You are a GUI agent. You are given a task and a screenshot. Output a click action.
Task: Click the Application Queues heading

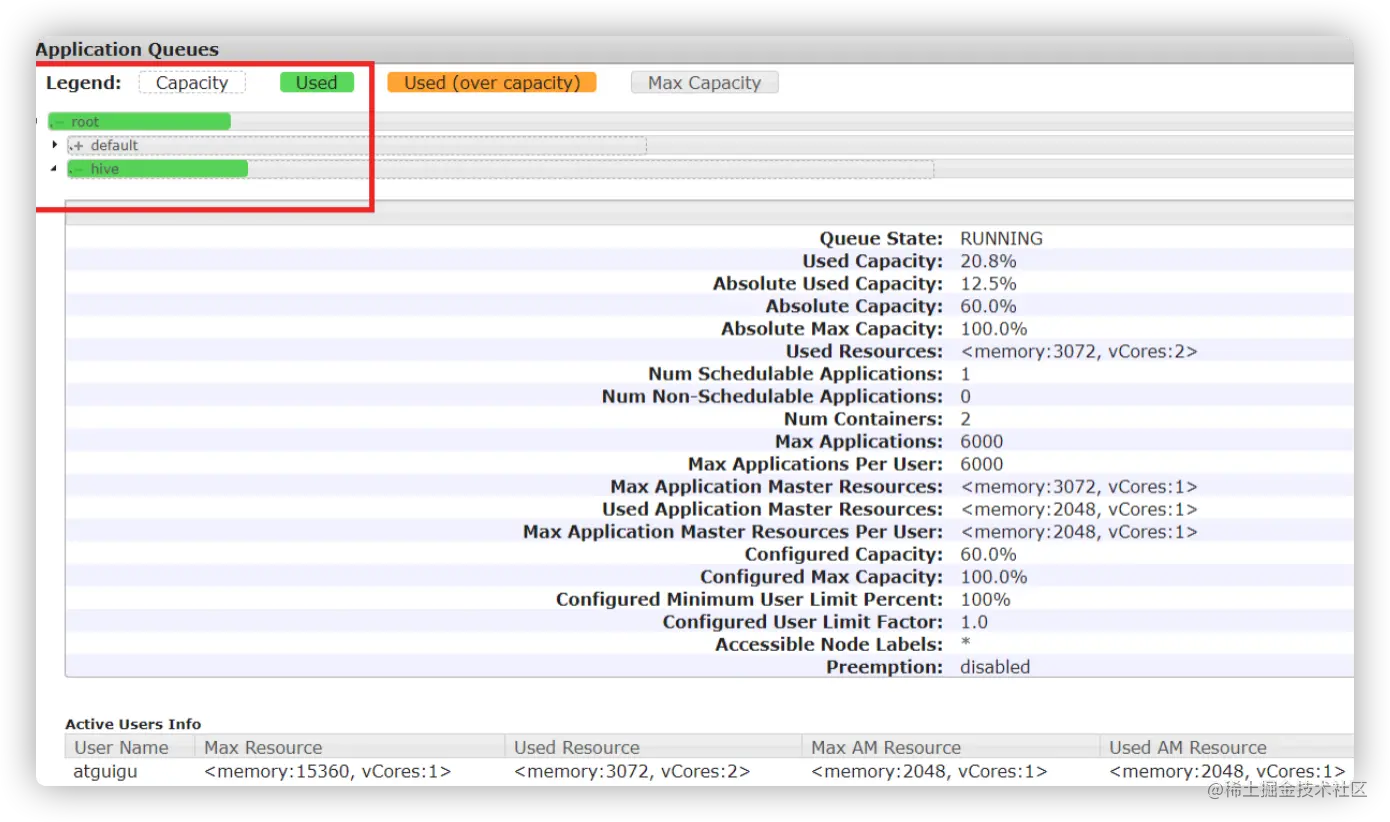click(x=127, y=49)
